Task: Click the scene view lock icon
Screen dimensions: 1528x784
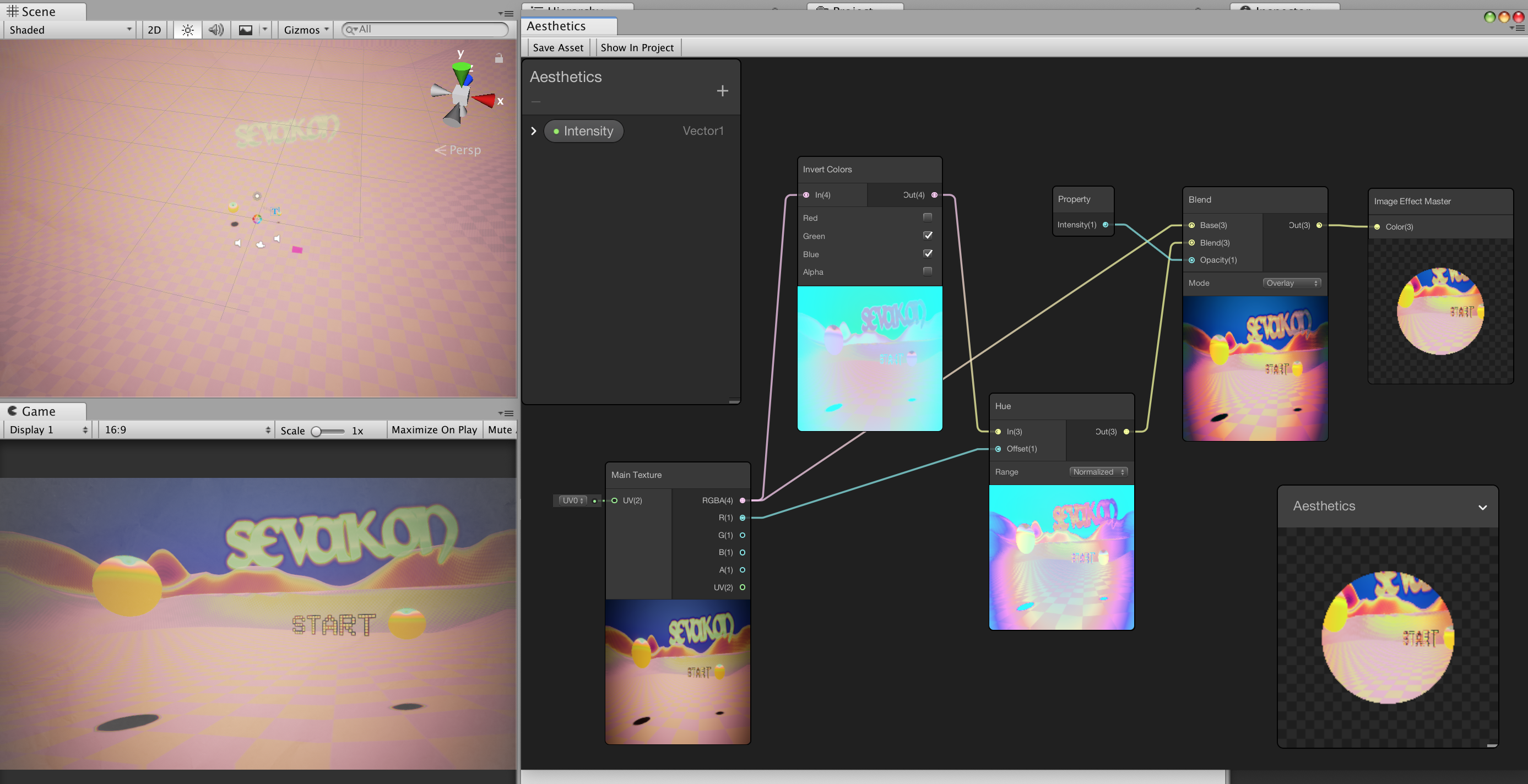Action: (x=499, y=58)
